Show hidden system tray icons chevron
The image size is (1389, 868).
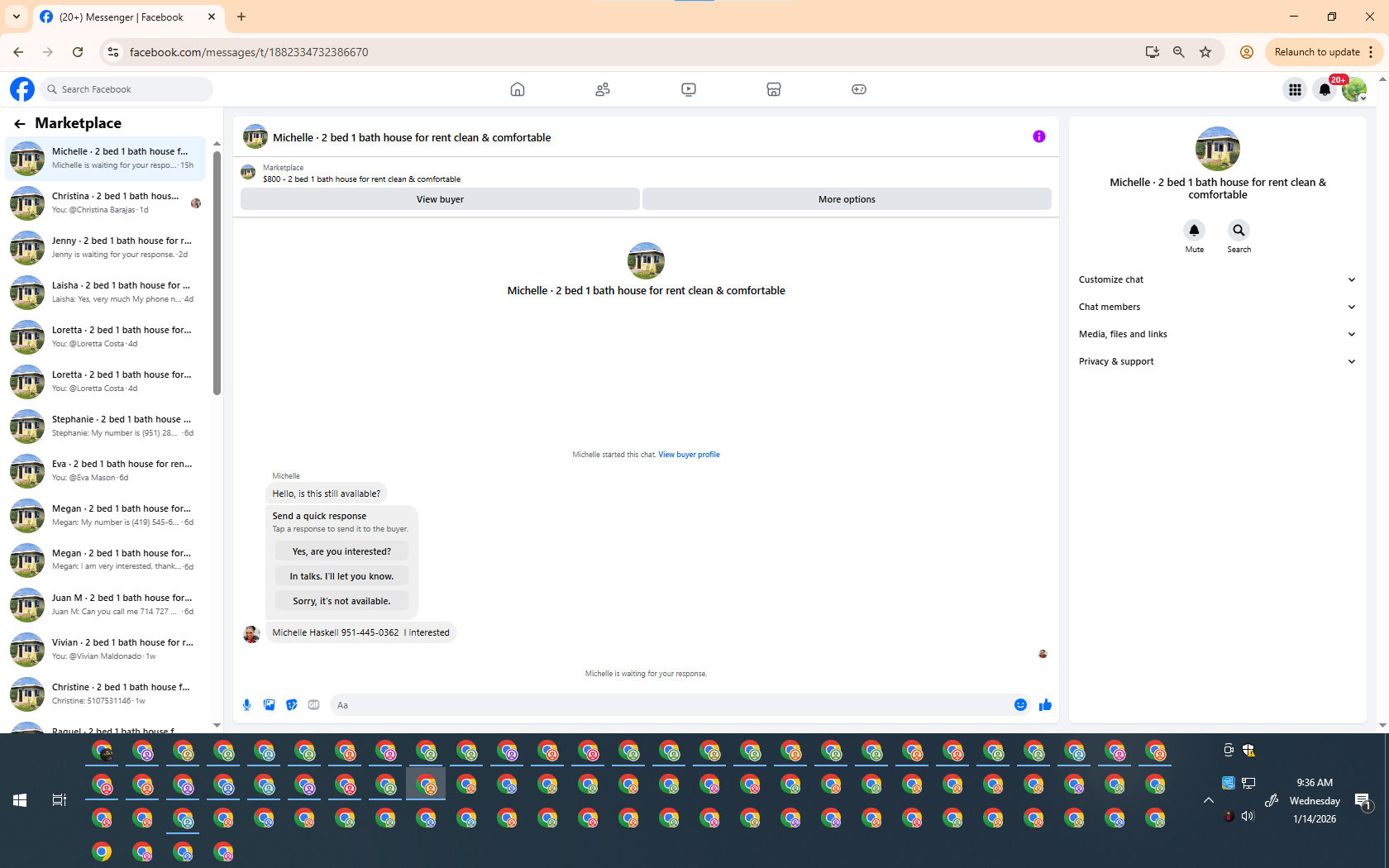1209,800
